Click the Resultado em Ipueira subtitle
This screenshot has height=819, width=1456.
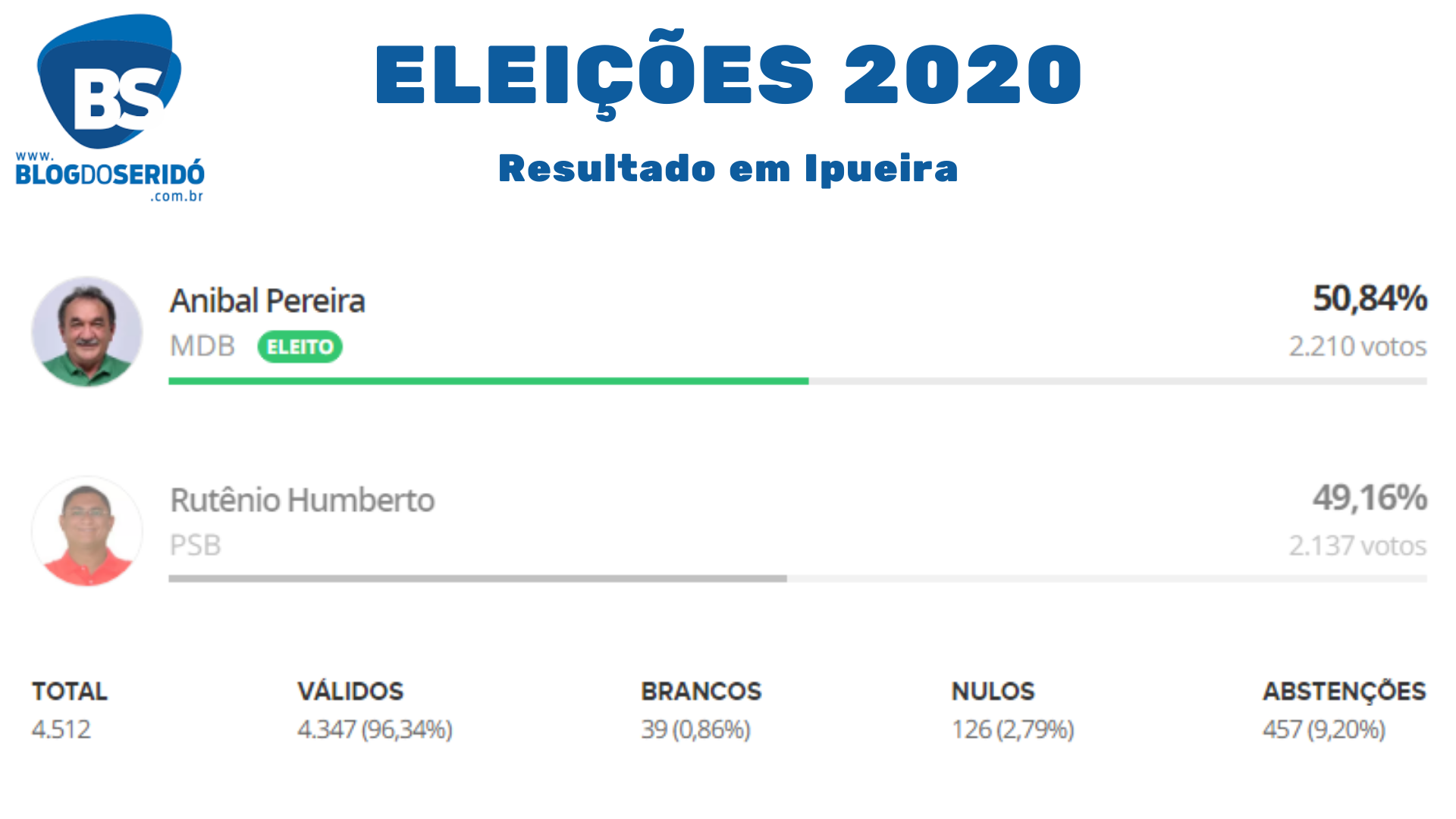(x=728, y=168)
